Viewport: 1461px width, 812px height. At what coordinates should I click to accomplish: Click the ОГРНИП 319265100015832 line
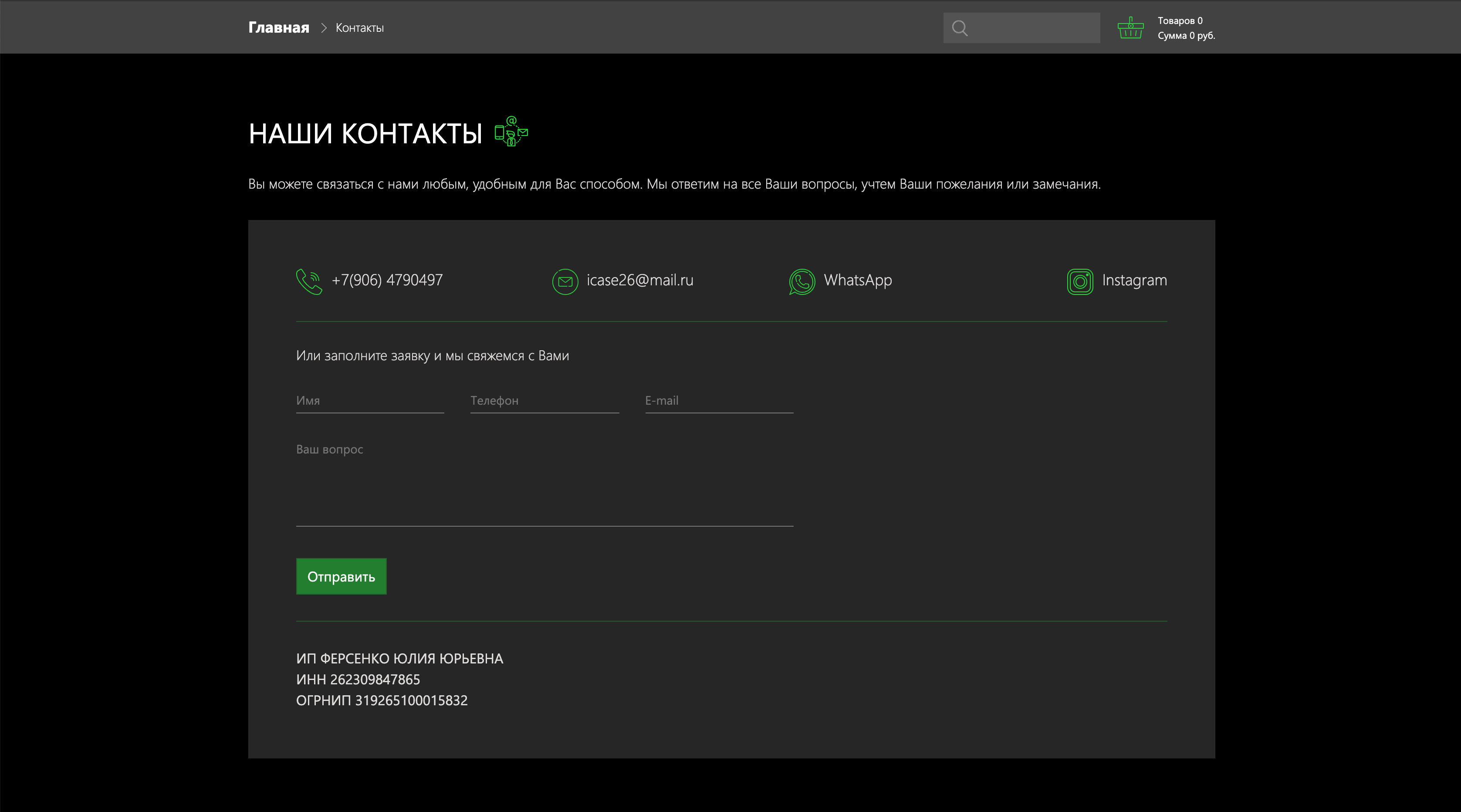tap(382, 700)
